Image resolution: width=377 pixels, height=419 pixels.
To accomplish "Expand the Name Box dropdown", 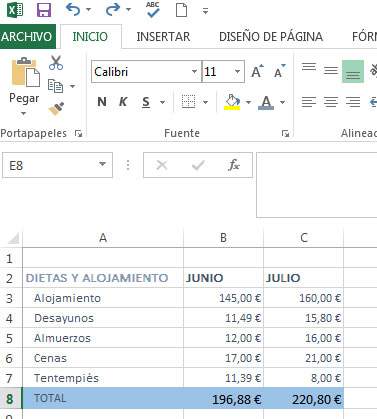I will 103,164.
